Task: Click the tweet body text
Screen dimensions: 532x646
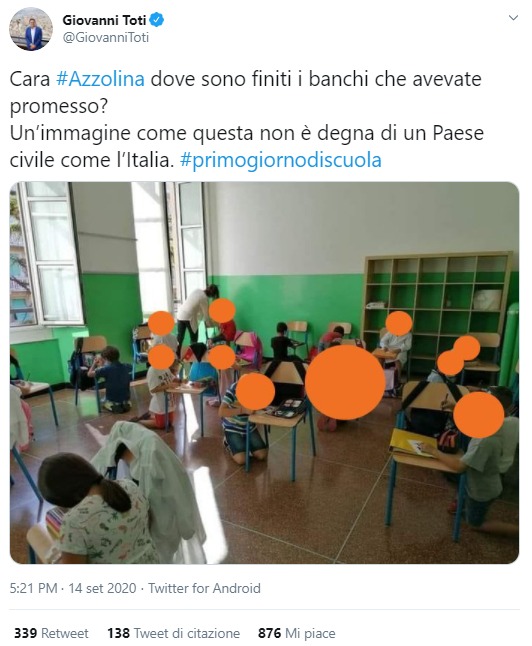Action: [x=246, y=119]
